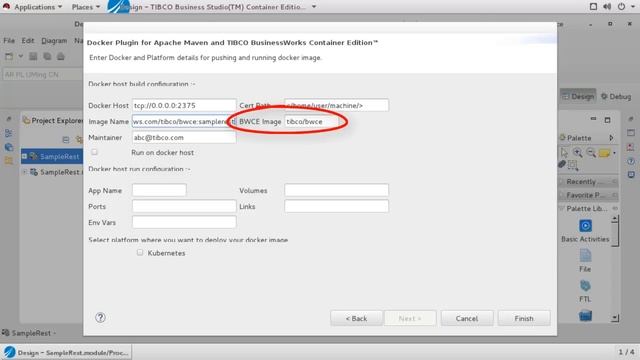Viewport: 640px width, 360px height.
Task: Click the red icon in the right sidebar
Action: tap(631, 147)
